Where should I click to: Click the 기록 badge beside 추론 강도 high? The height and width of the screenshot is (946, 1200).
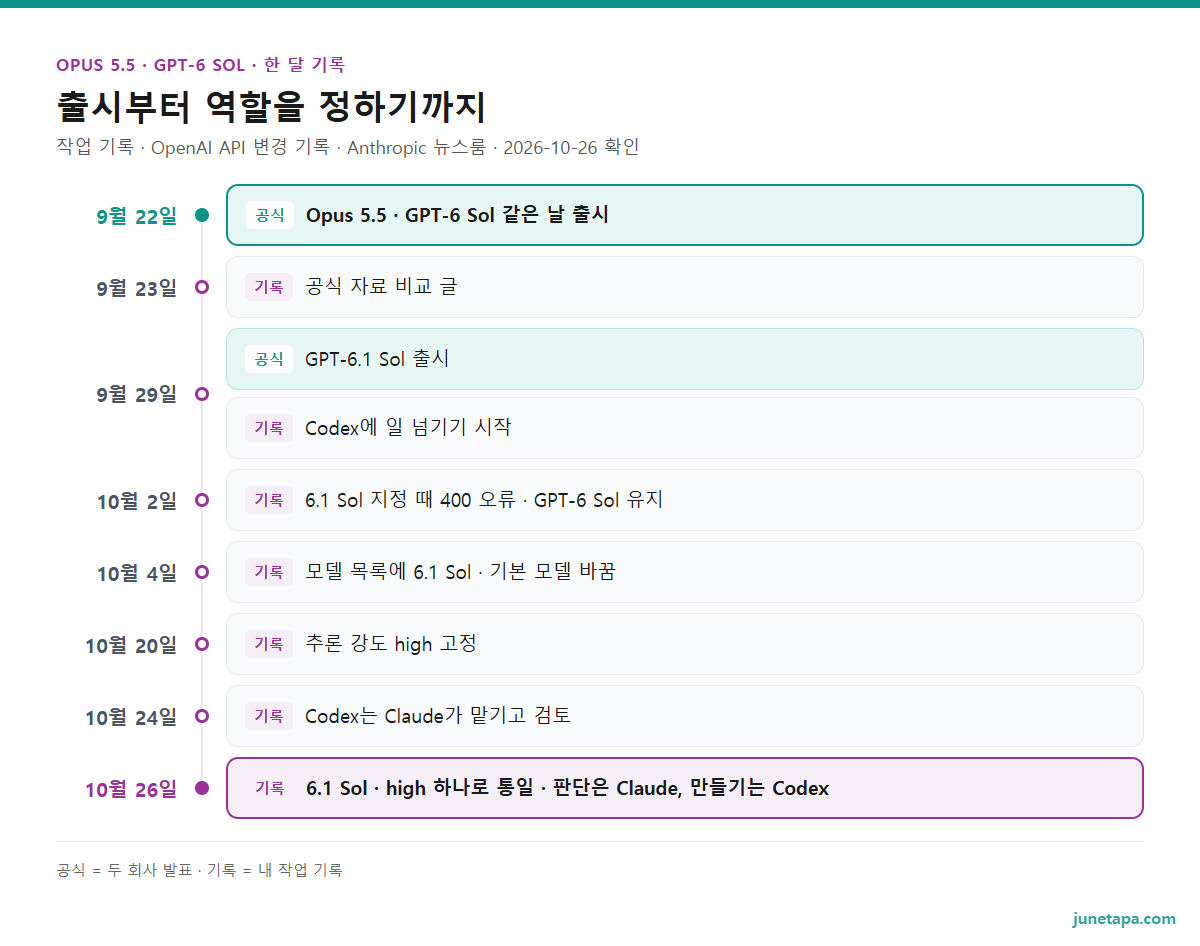point(269,644)
